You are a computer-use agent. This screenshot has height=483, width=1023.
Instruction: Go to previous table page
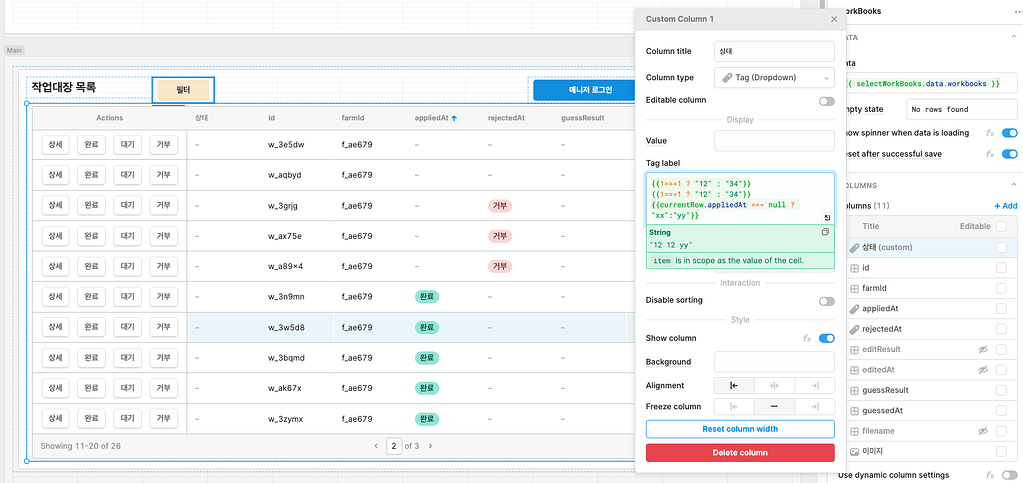376,446
